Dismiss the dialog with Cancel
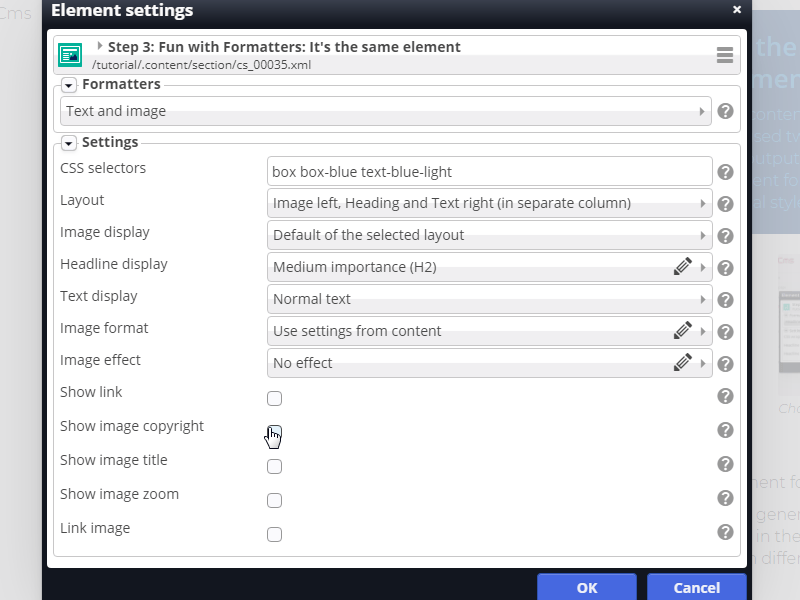This screenshot has height=600, width=800. coord(696,588)
